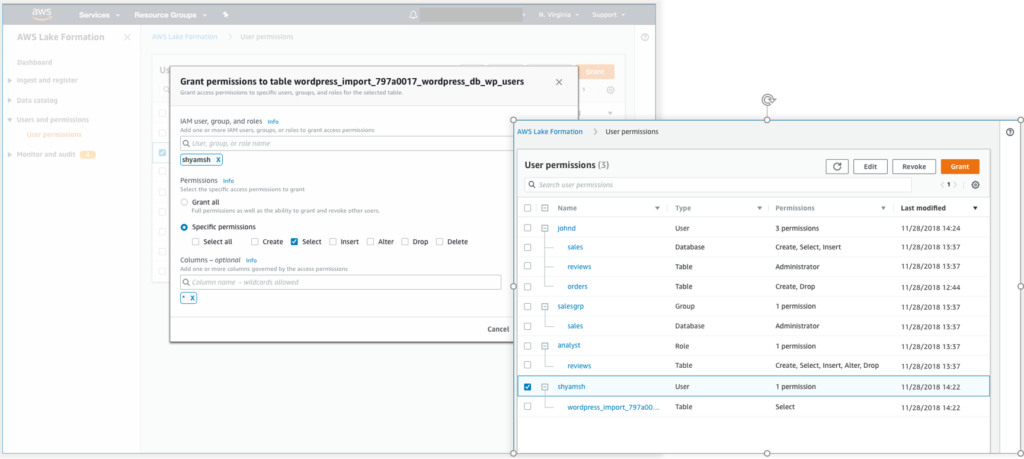Open the Services dropdown

tap(99, 14)
